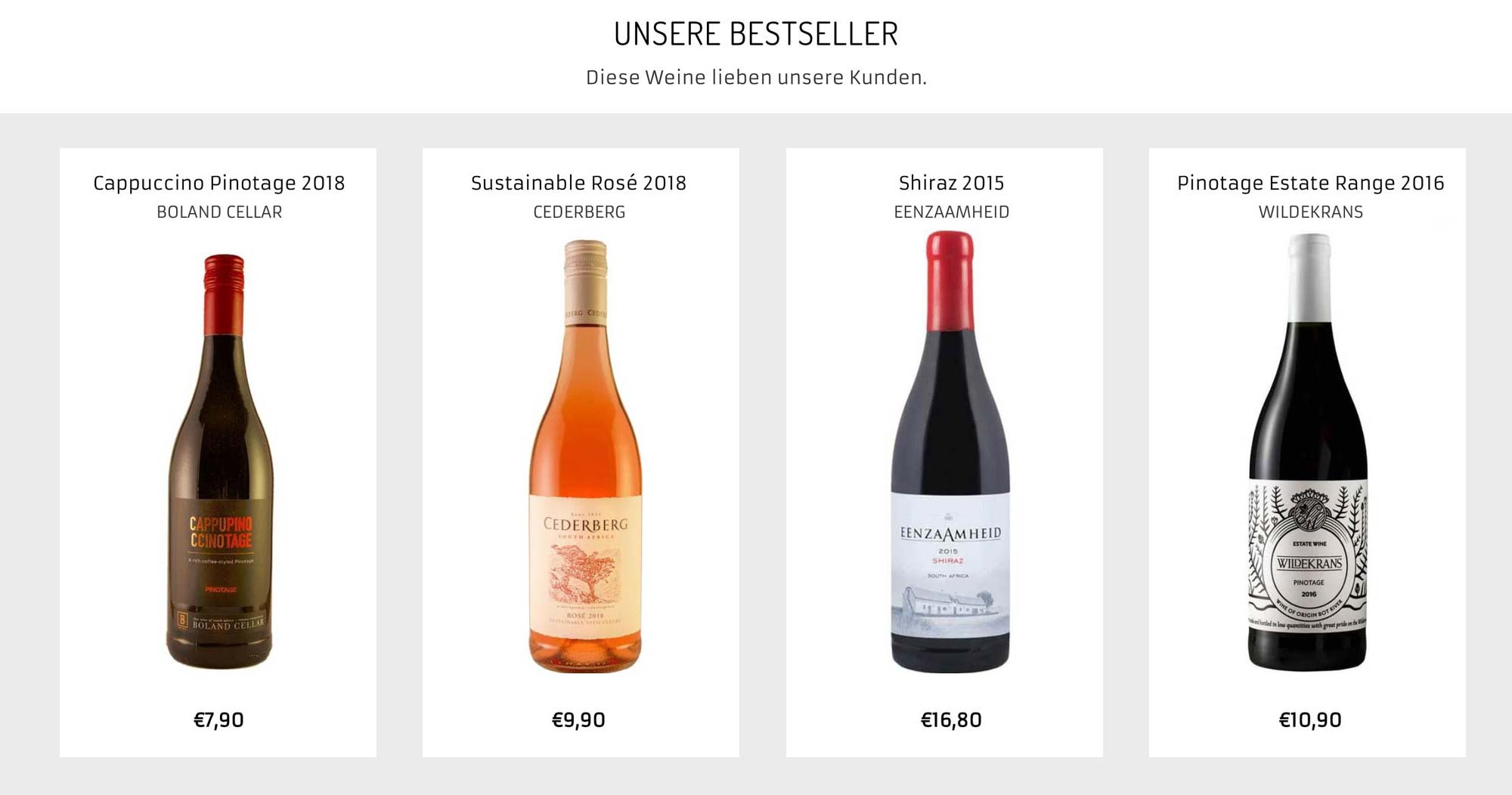
Task: Click the Cederberg label on the rosé bottle
Action: tap(585, 567)
